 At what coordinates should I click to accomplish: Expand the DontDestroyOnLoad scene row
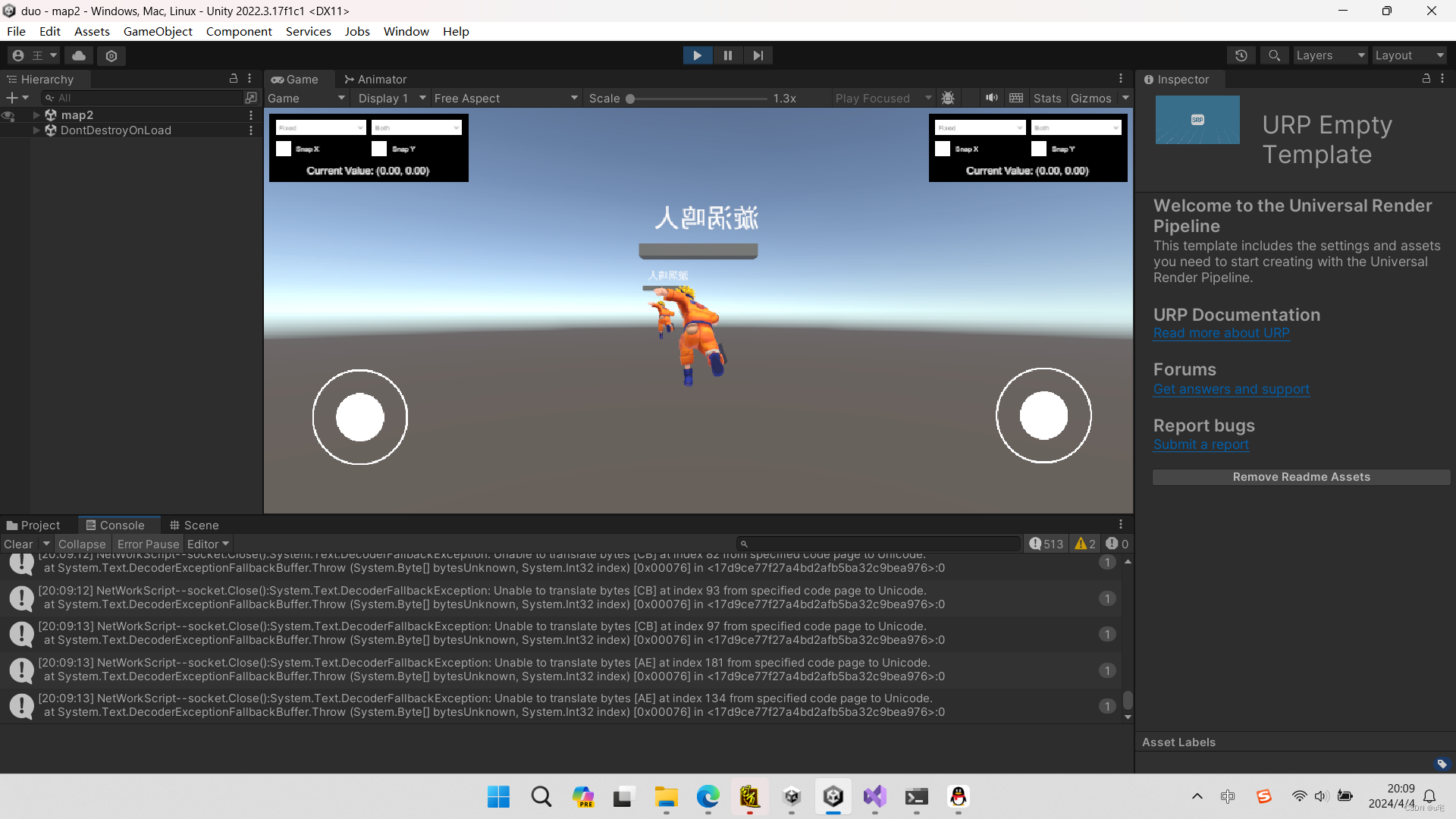pyautogui.click(x=36, y=130)
